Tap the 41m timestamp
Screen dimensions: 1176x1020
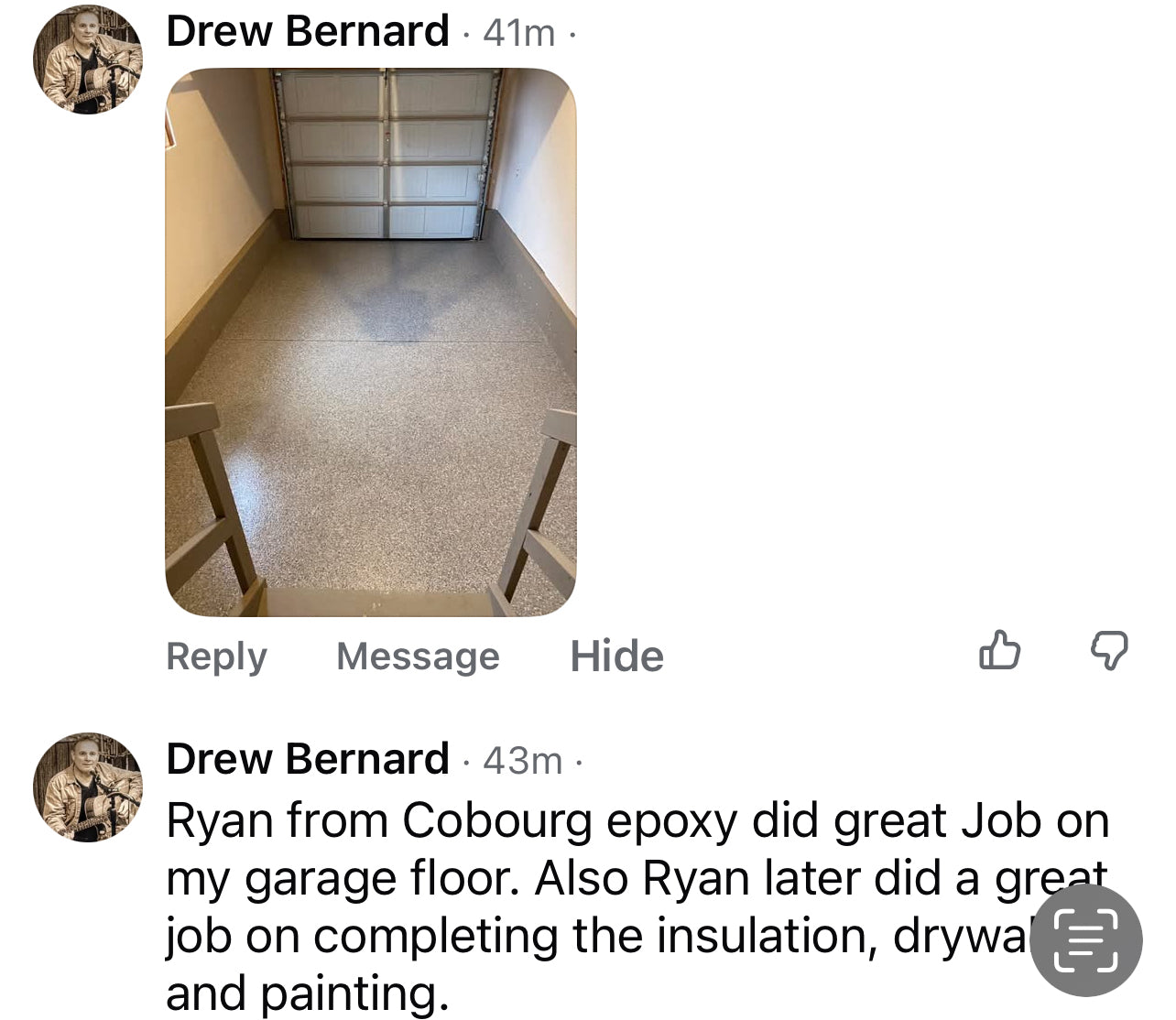click(518, 34)
